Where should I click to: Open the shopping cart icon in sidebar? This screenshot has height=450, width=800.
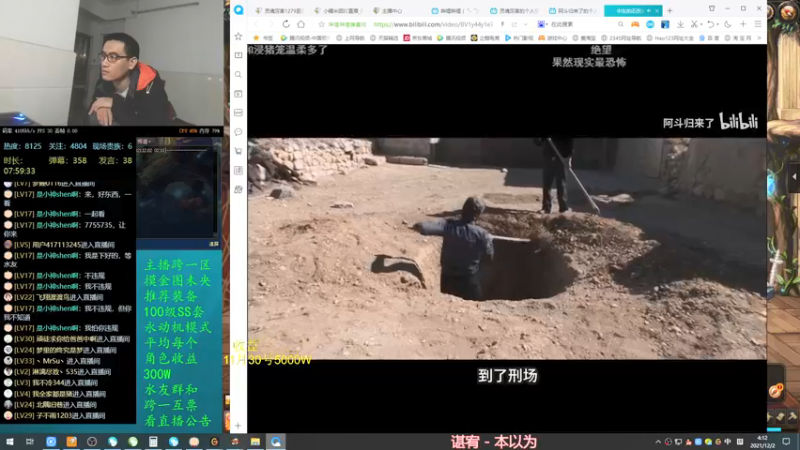tap(238, 151)
